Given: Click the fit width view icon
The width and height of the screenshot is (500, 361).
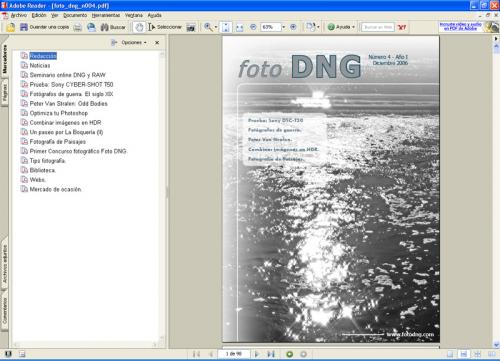Looking at the screenshot, I should pos(239,27).
